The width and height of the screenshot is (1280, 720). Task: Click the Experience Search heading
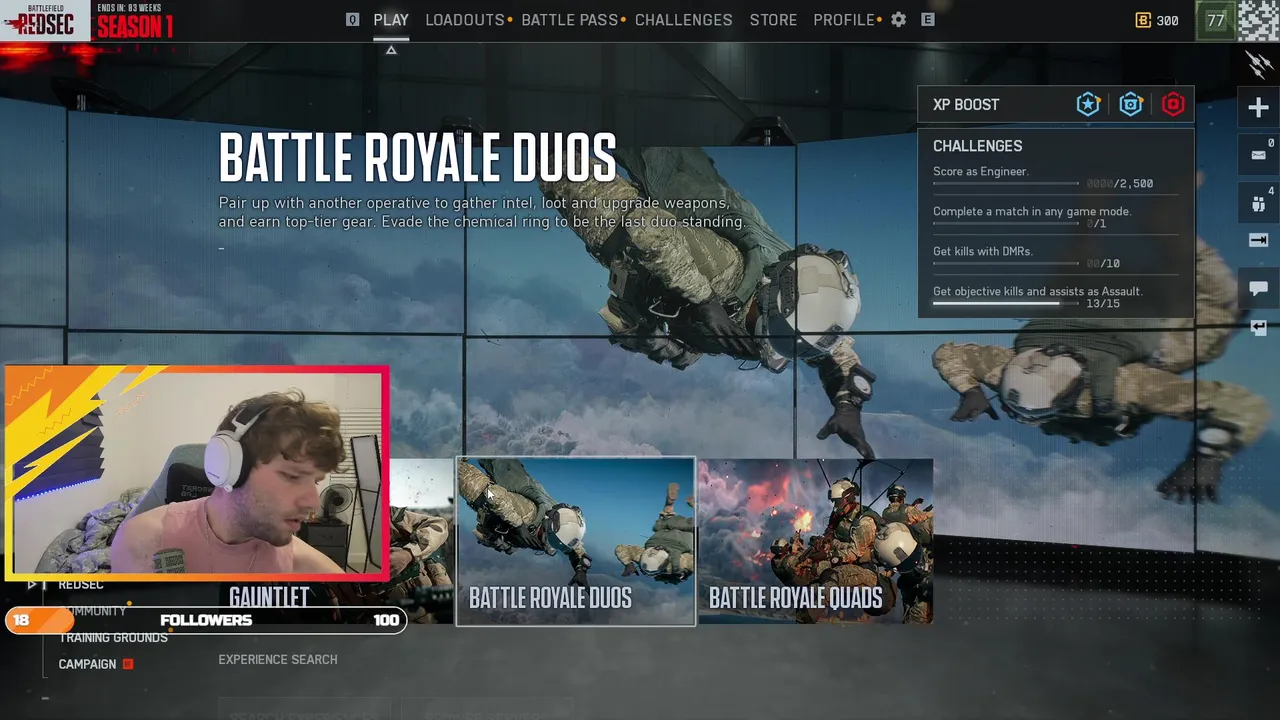click(278, 659)
